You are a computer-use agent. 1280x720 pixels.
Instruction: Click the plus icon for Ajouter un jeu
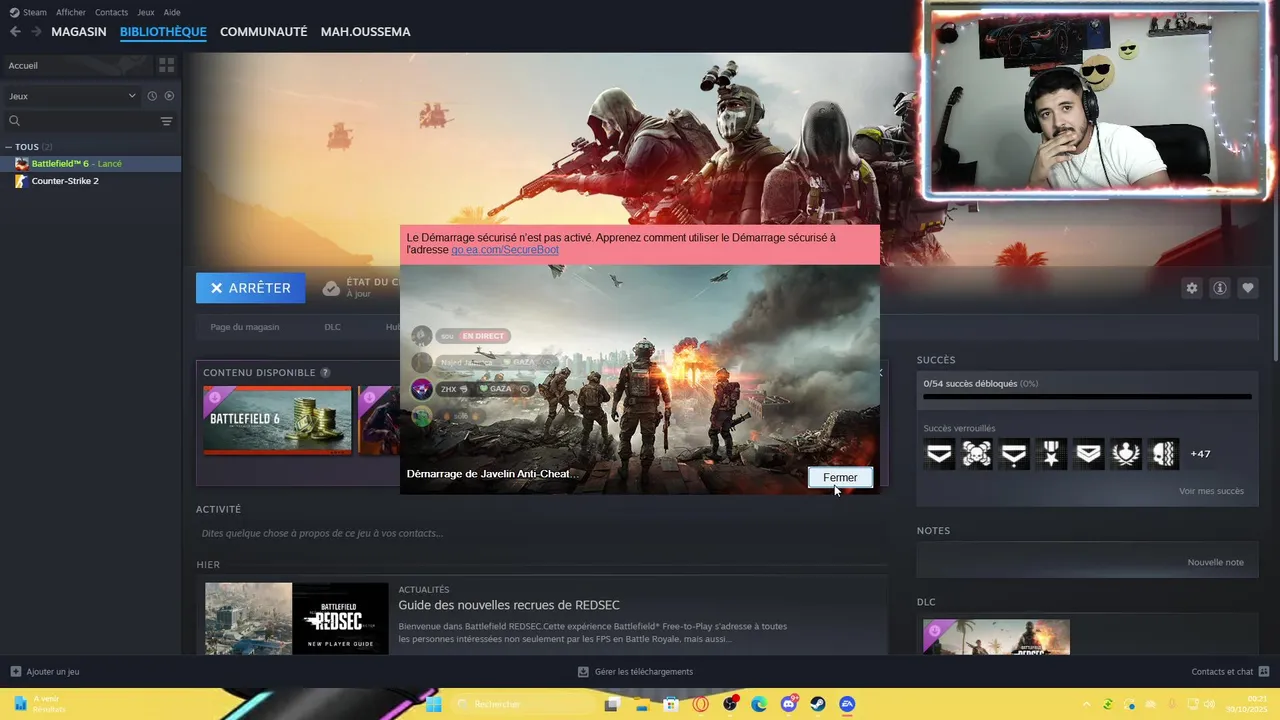click(x=16, y=672)
